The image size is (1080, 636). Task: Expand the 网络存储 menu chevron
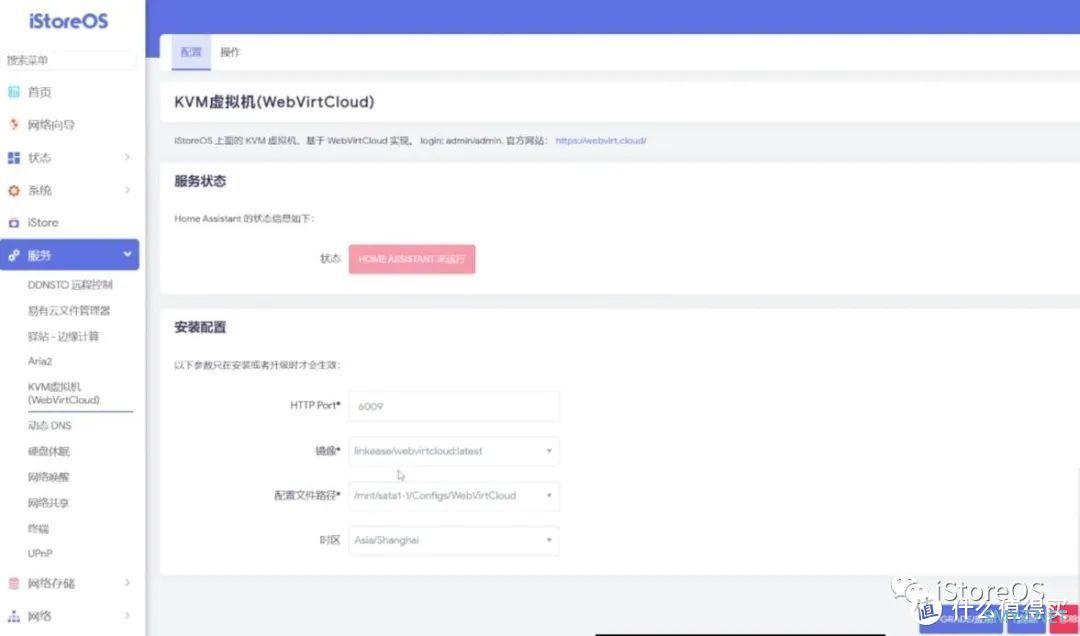click(x=127, y=583)
